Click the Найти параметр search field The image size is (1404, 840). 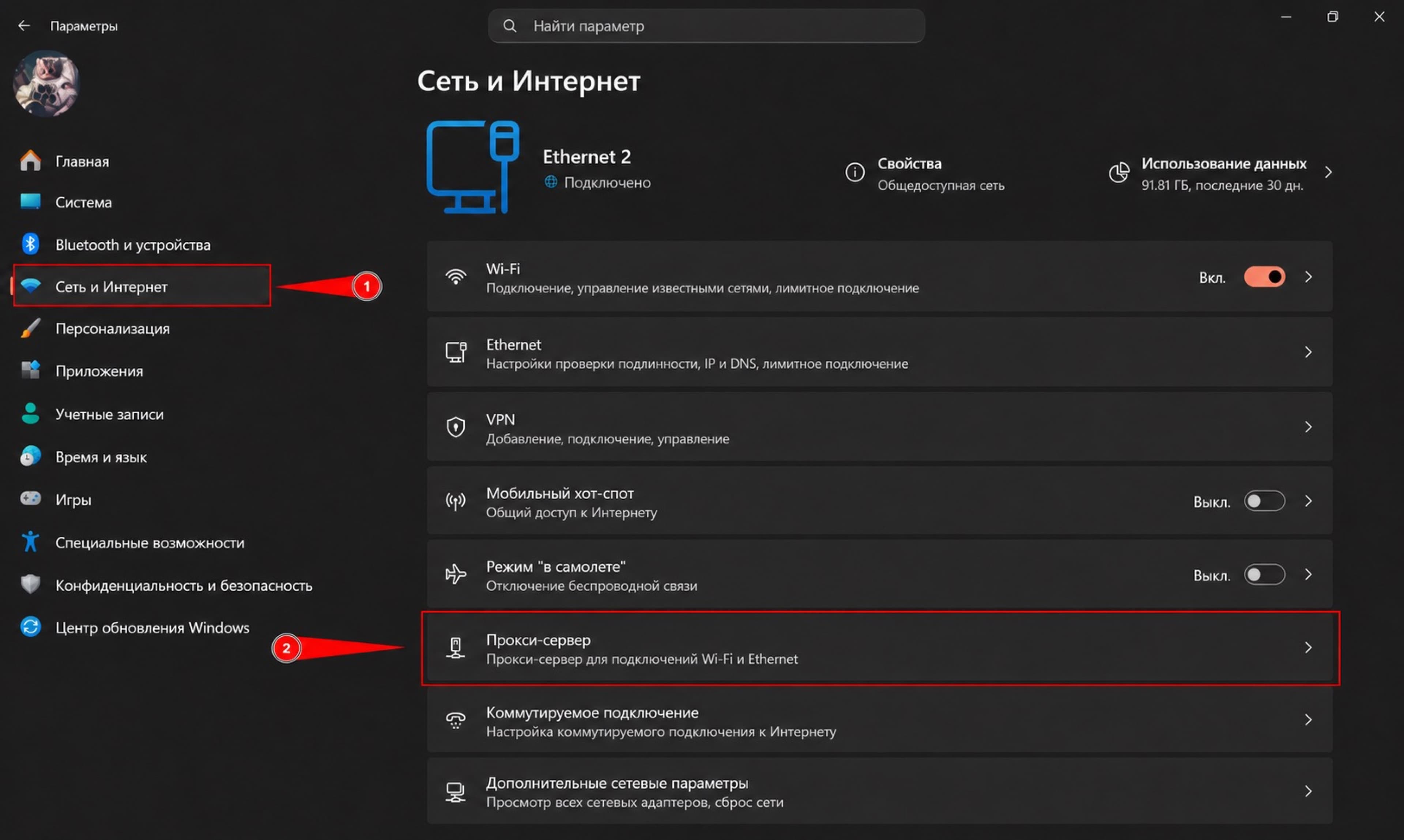[x=706, y=26]
